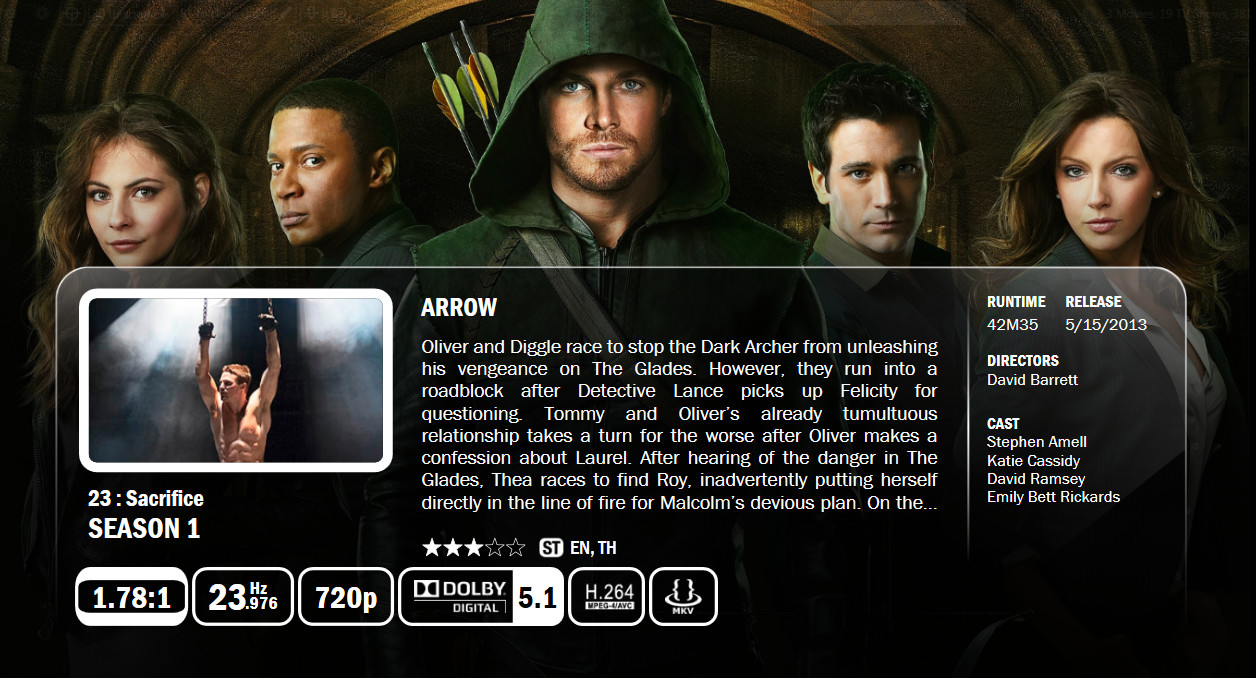Click the ARROW show title

pyautogui.click(x=459, y=307)
